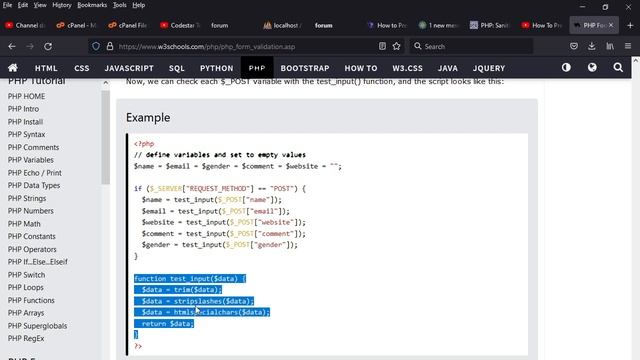
Task: Switch to the localhost tab
Action: coord(282,25)
